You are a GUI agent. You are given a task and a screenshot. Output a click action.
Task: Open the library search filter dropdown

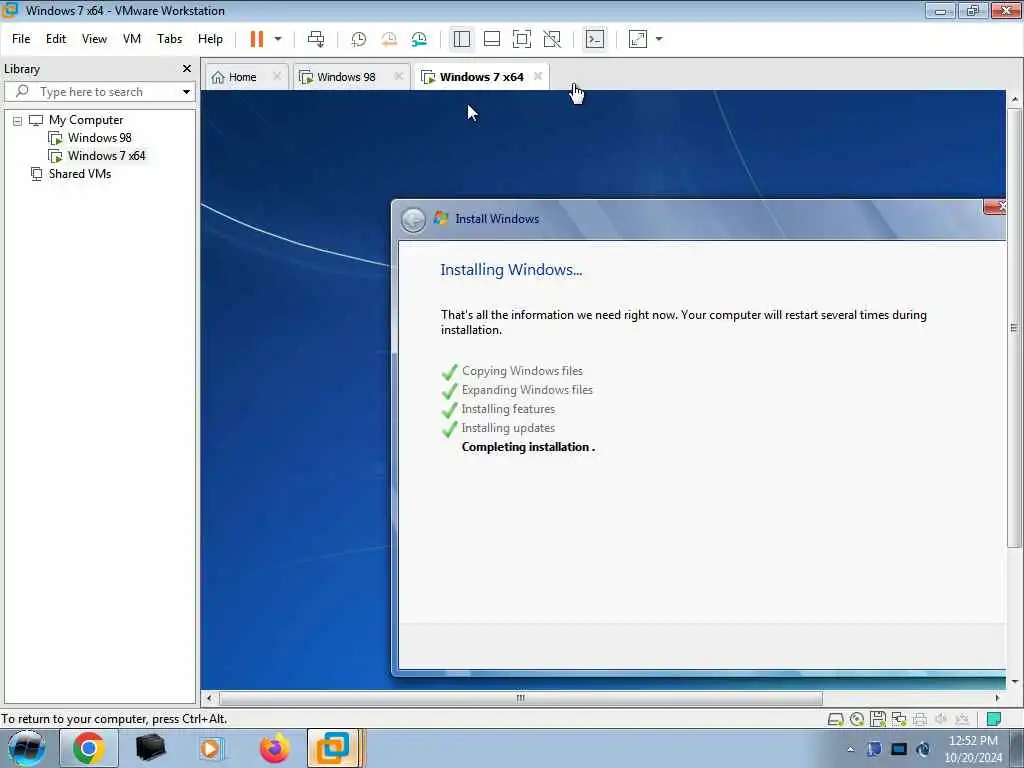[186, 92]
